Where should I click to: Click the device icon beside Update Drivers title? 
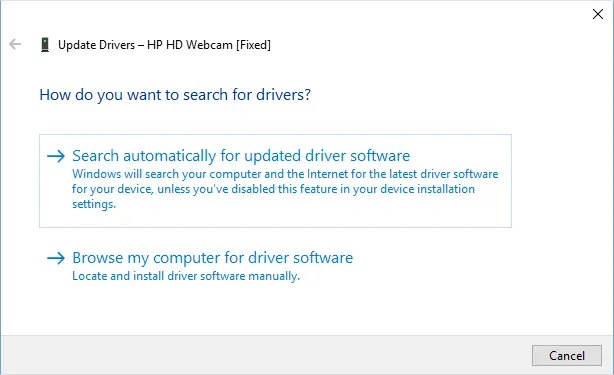[x=45, y=45]
